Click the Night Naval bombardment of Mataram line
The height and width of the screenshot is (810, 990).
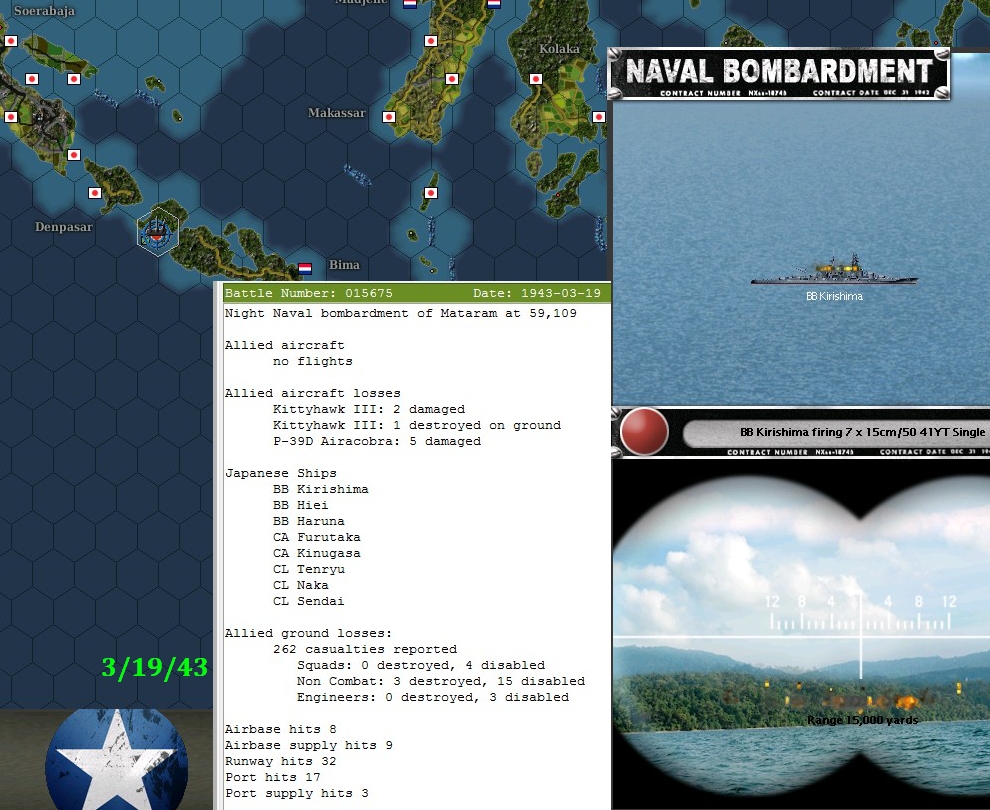pyautogui.click(x=400, y=313)
